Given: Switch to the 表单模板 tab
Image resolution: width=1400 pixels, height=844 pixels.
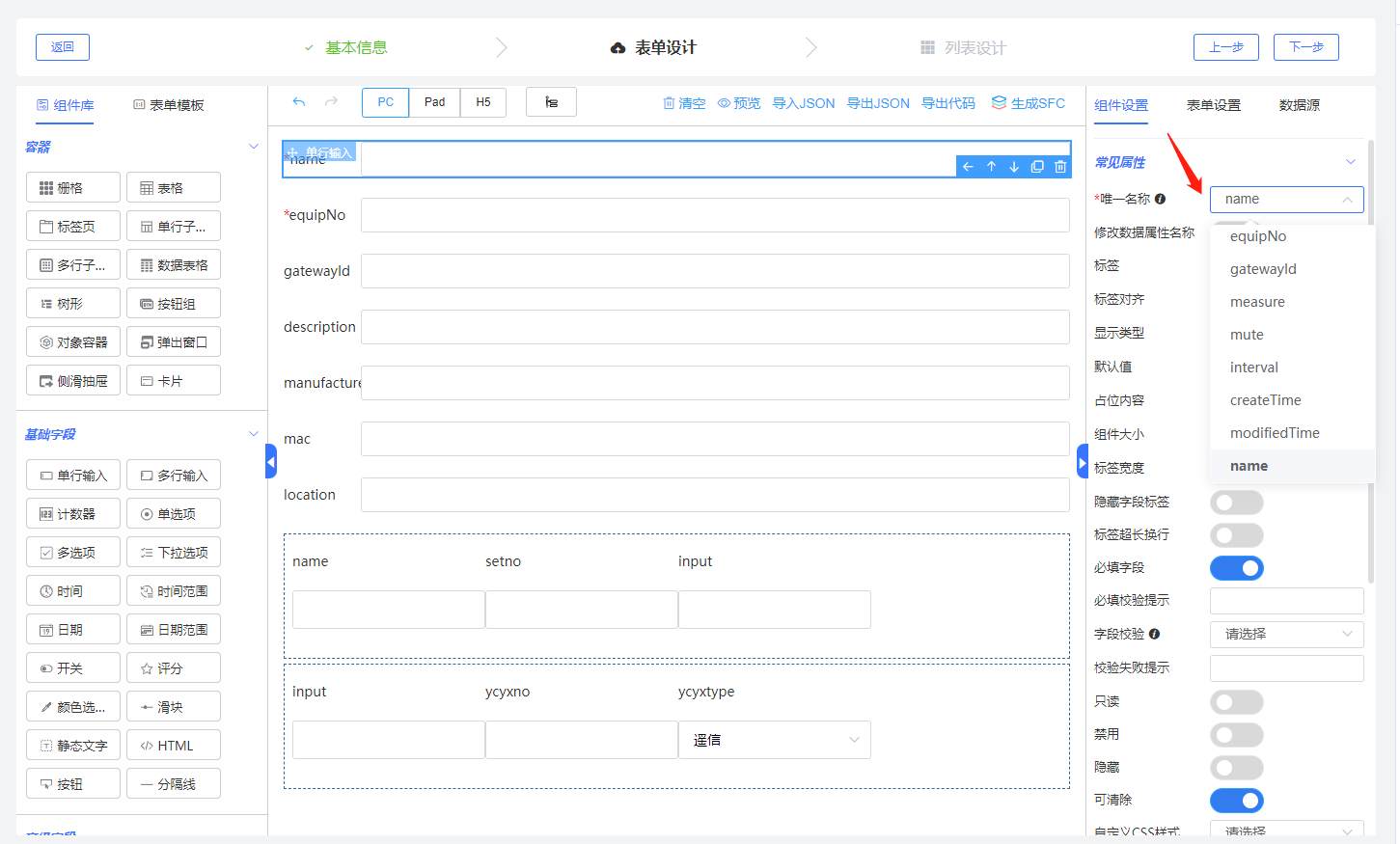Looking at the screenshot, I should coord(169,105).
